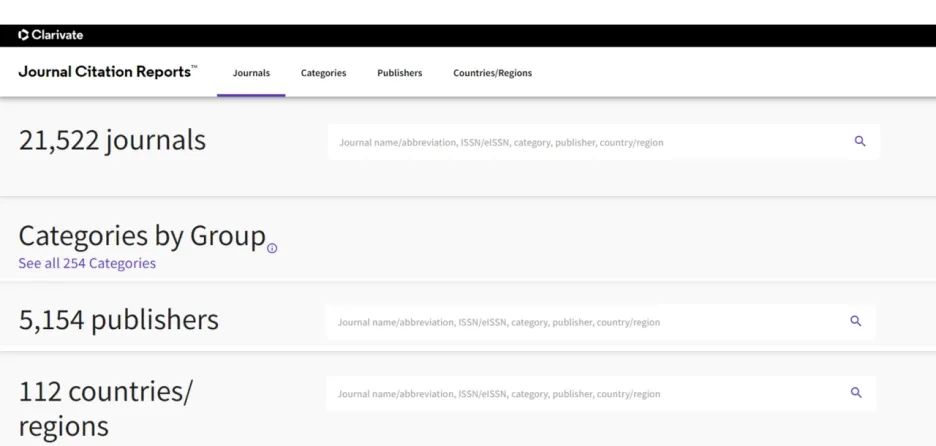
Task: Select the 5,154 publishers heading
Action: tap(119, 320)
